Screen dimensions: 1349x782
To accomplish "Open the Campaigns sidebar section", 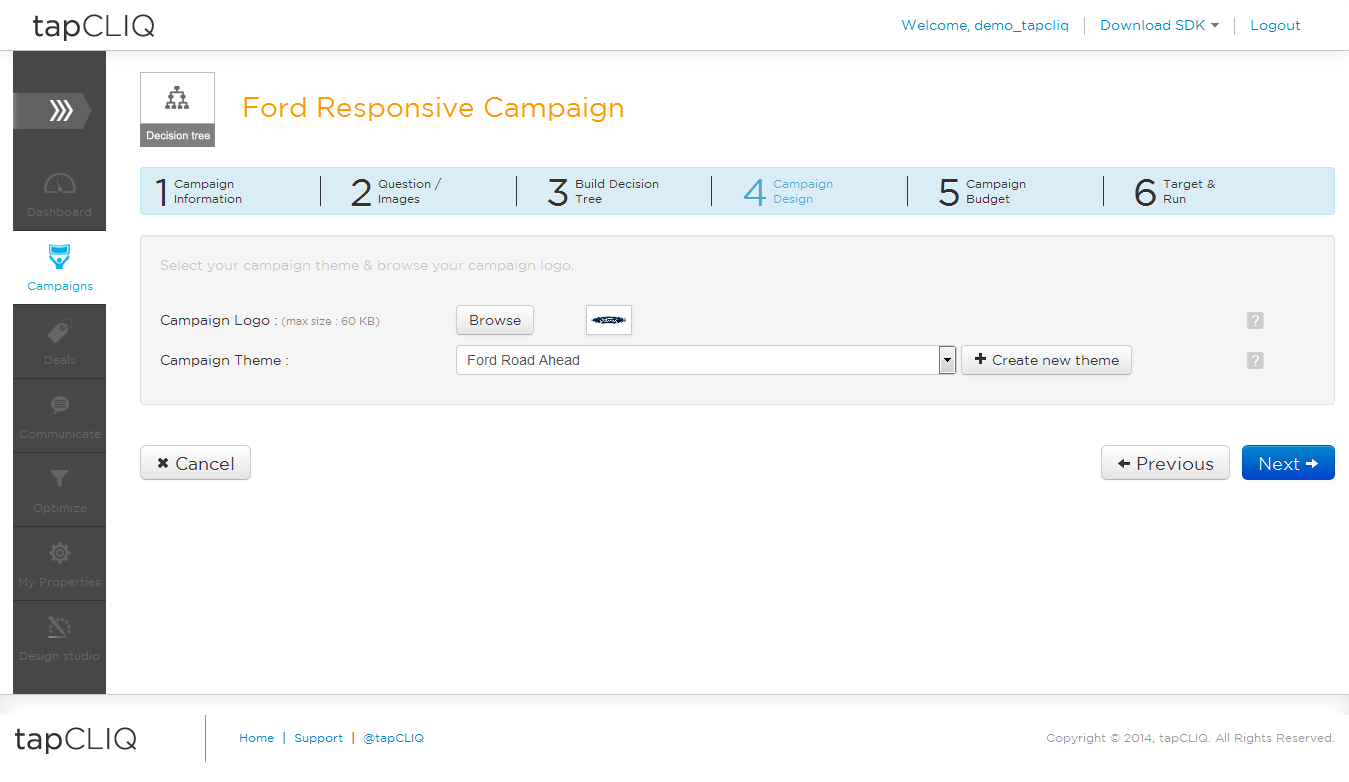I will click(59, 268).
